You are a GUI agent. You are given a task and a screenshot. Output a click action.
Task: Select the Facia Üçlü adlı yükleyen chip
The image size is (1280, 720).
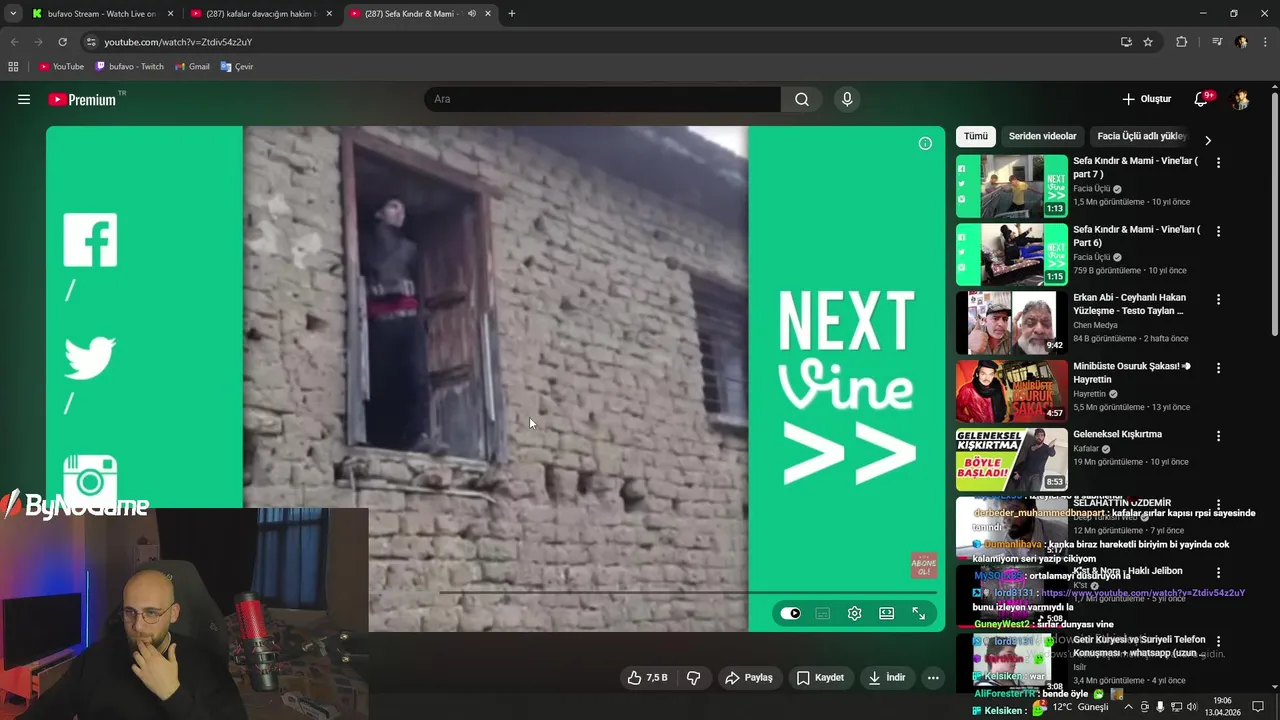pos(1140,137)
